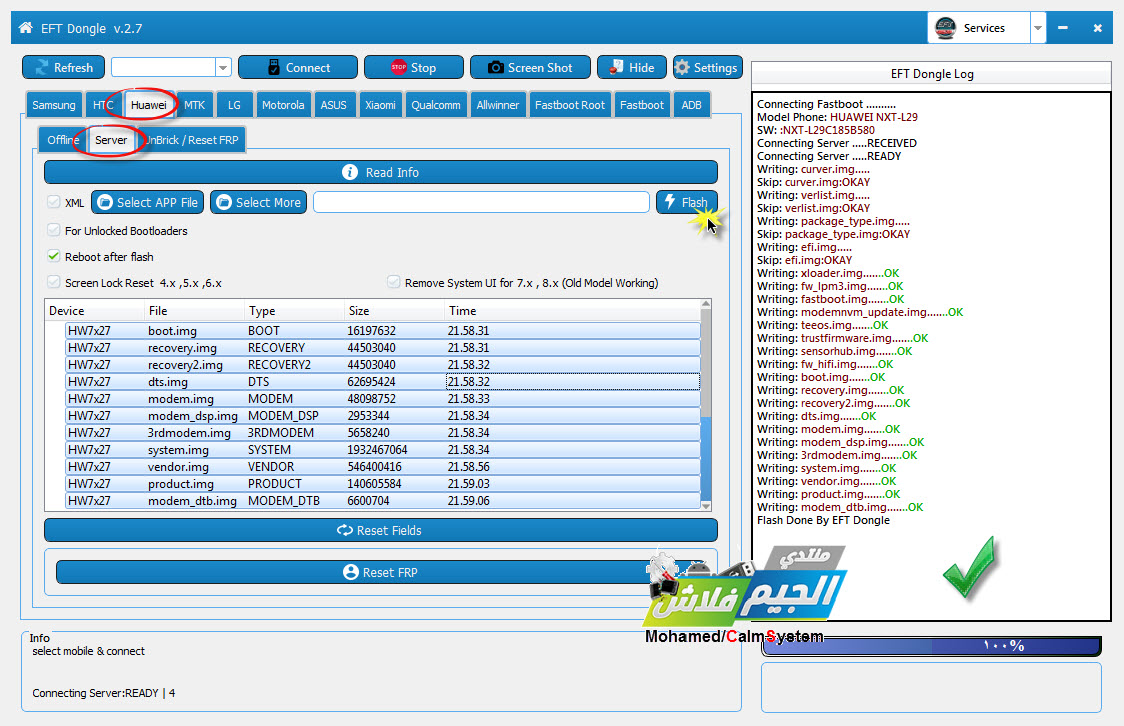The image size is (1124, 726).
Task: Click the file path input field
Action: coord(481,202)
